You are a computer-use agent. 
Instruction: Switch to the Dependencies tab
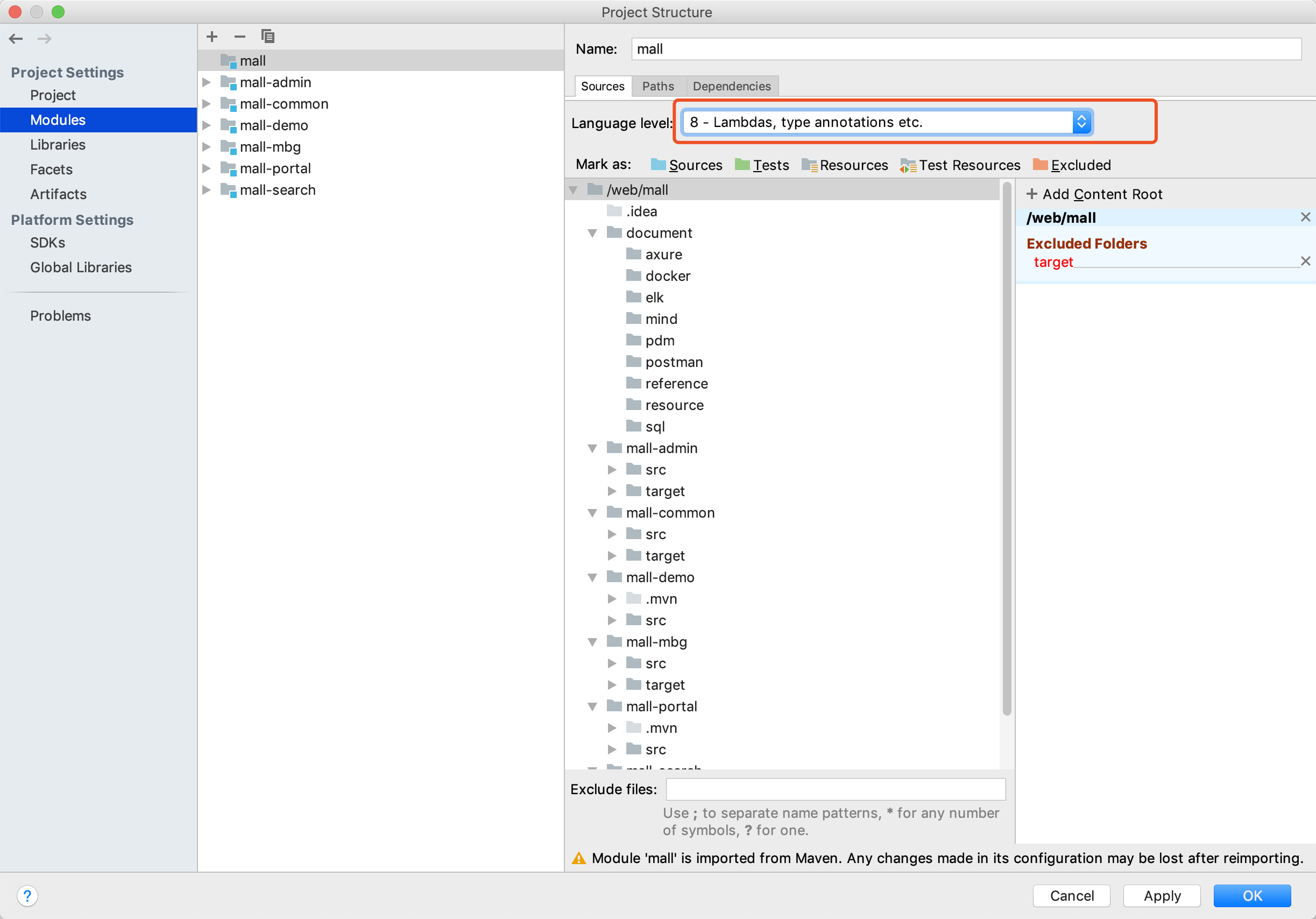pyautogui.click(x=731, y=86)
